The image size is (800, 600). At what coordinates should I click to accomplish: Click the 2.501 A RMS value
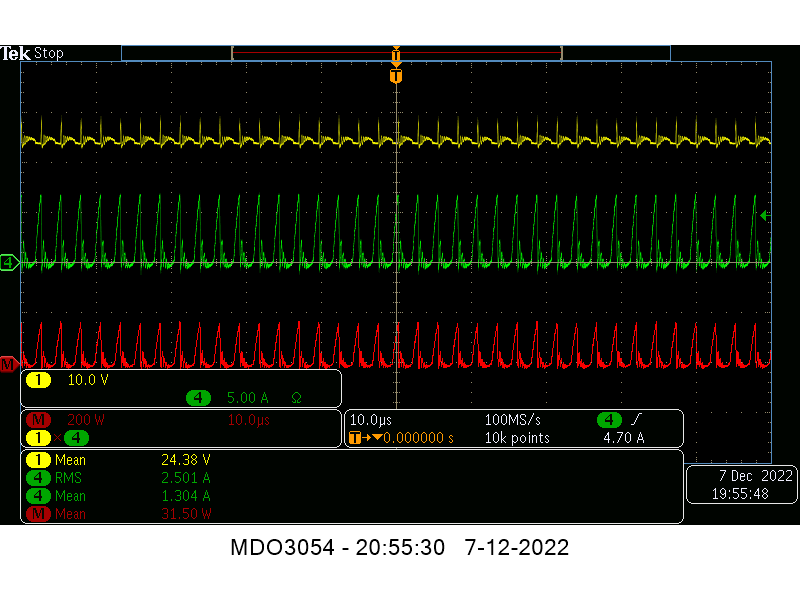click(x=186, y=478)
